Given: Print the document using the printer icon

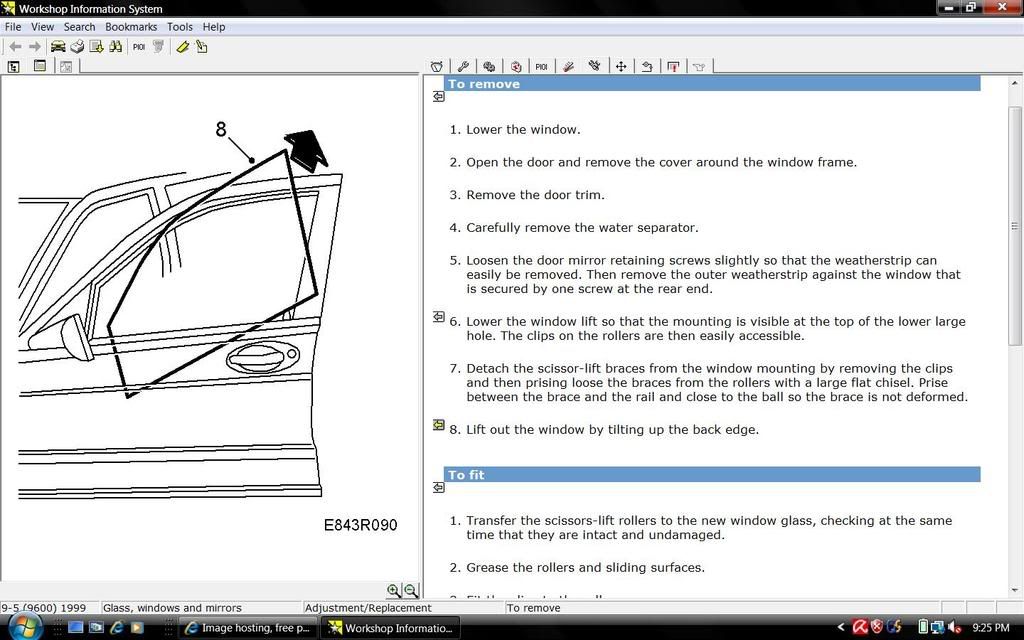Looking at the screenshot, I should point(78,46).
